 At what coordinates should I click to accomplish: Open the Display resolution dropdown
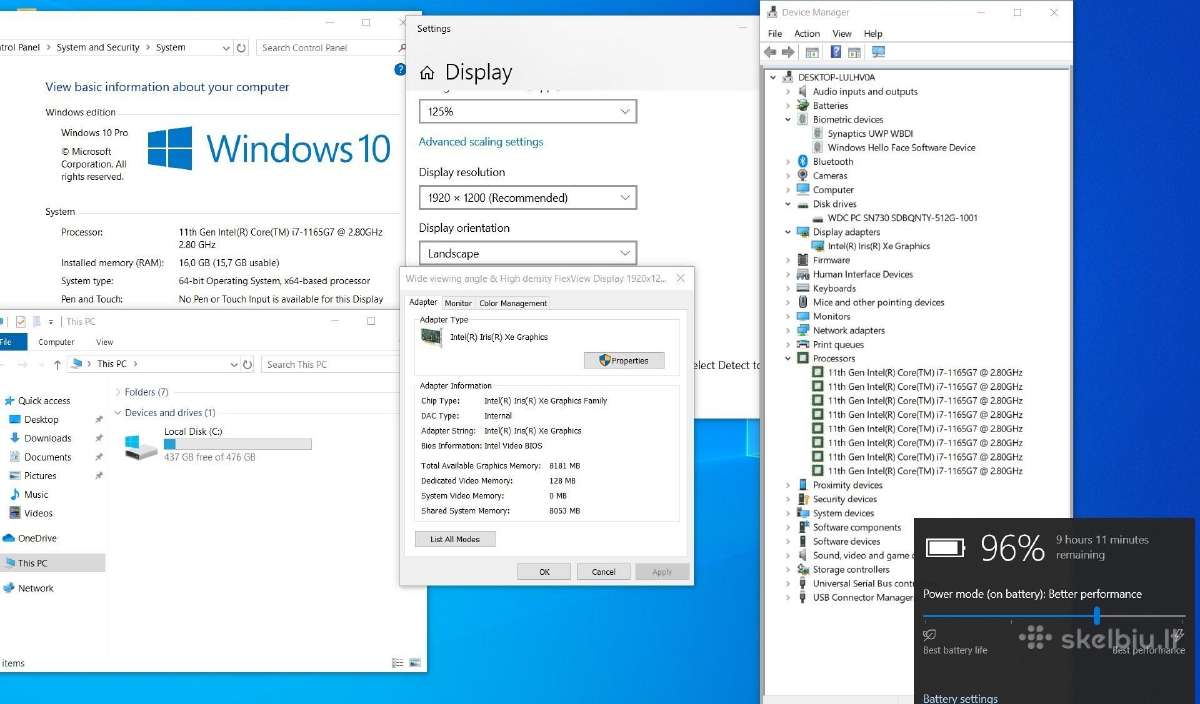527,198
